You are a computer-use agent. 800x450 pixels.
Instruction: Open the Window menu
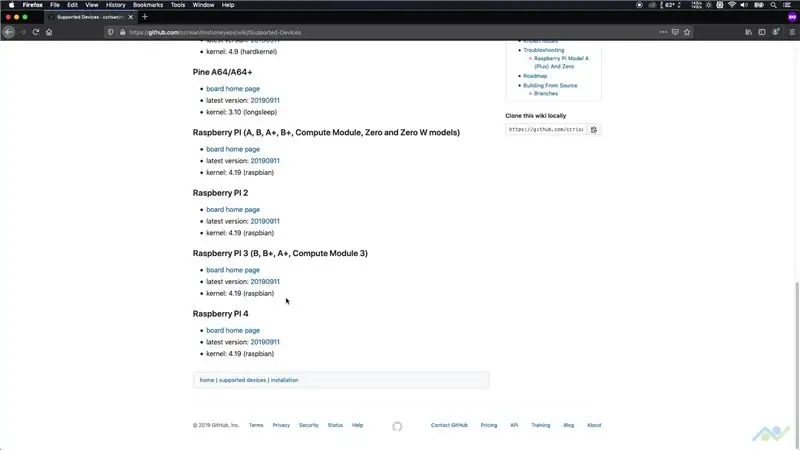click(203, 5)
